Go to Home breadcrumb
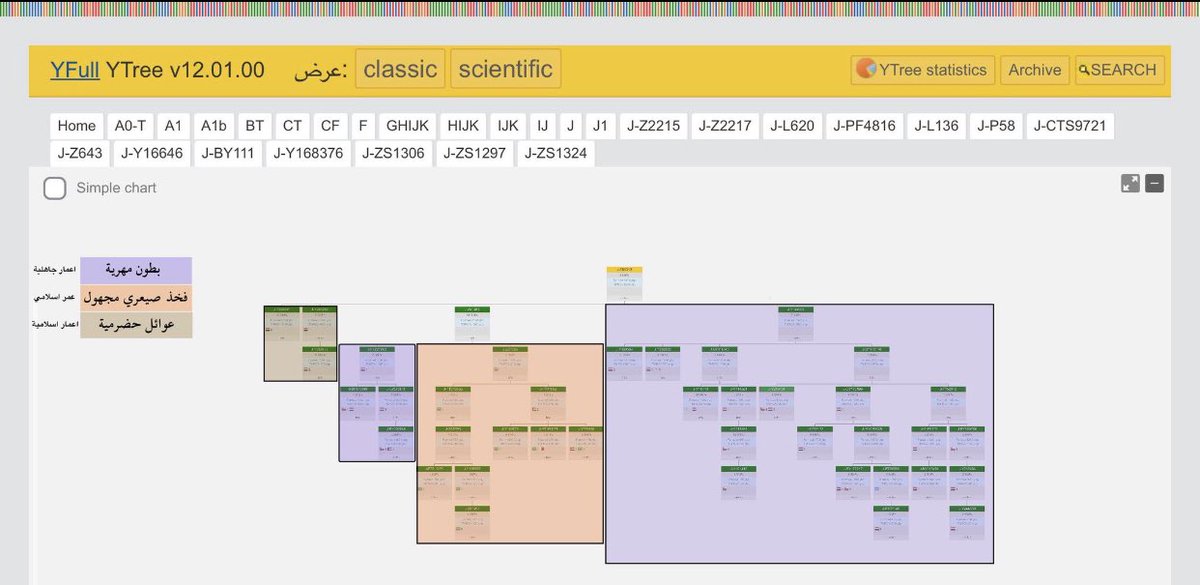The height and width of the screenshot is (585, 1200). point(77,126)
